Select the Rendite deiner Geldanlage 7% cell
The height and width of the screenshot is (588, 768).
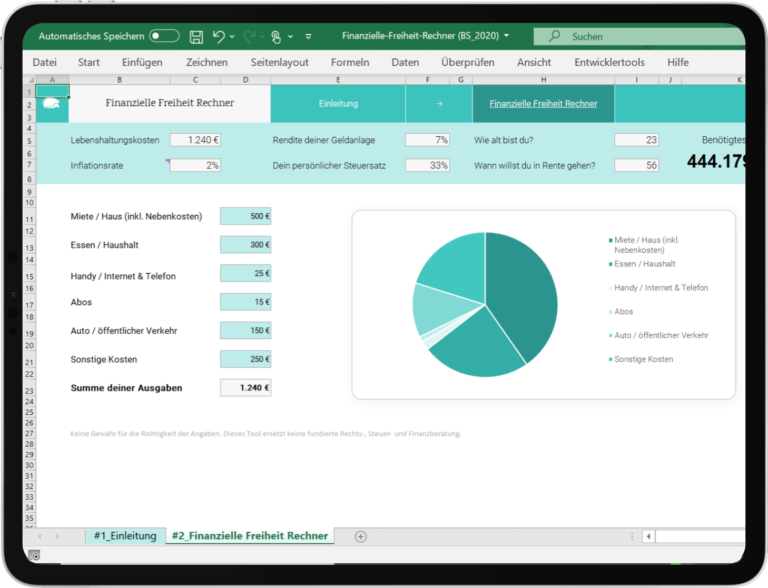pos(428,140)
